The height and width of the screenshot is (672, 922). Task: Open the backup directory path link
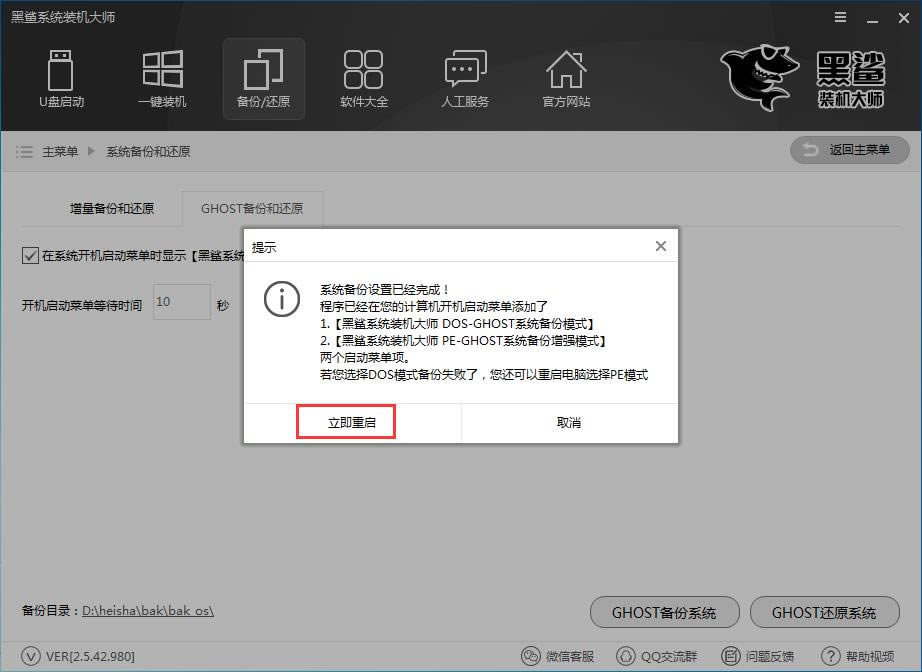pos(148,610)
